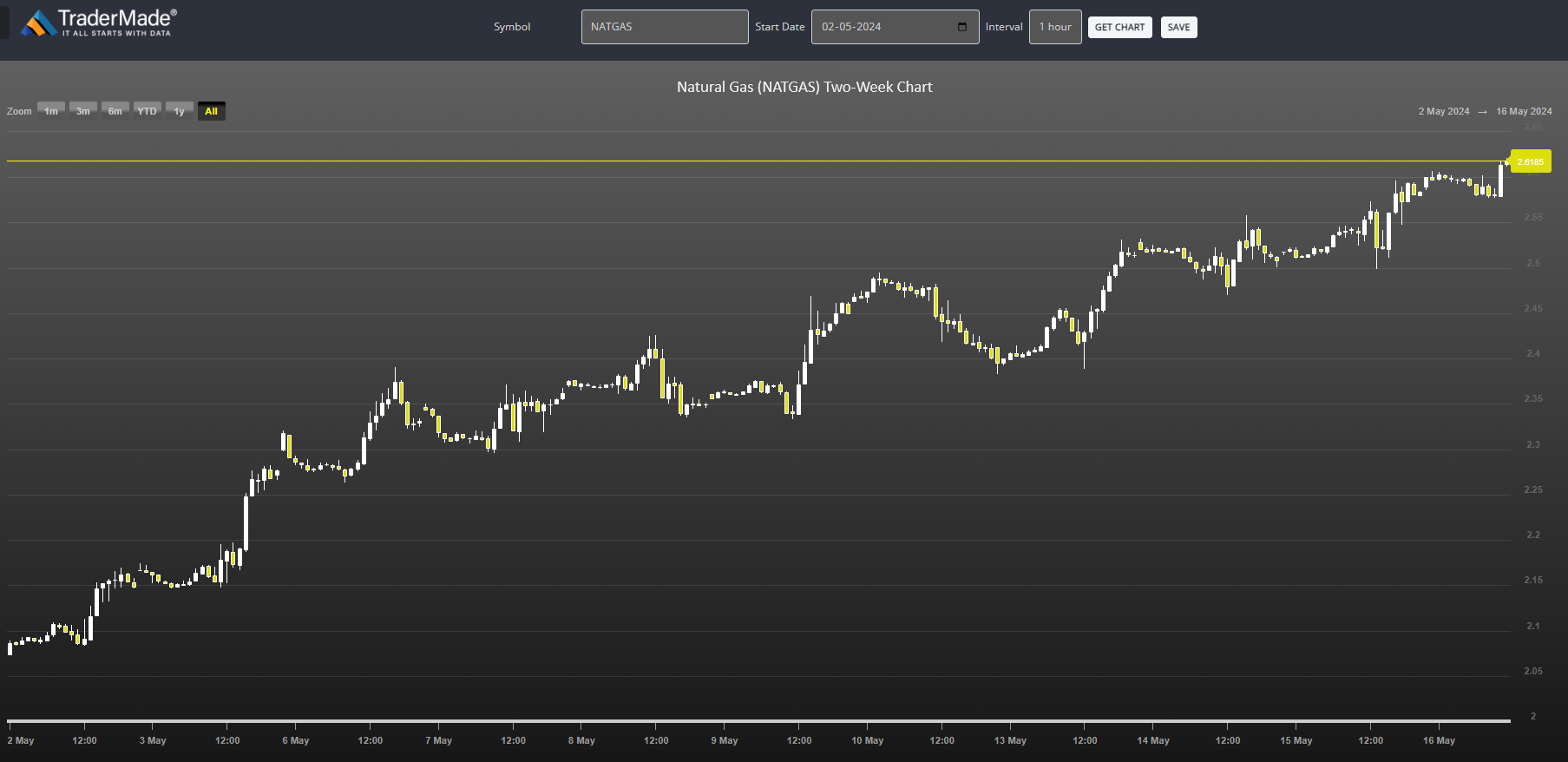
Task: Click the chart title Natural Gas (NATGAS) Two-Week Chart
Action: [804, 87]
